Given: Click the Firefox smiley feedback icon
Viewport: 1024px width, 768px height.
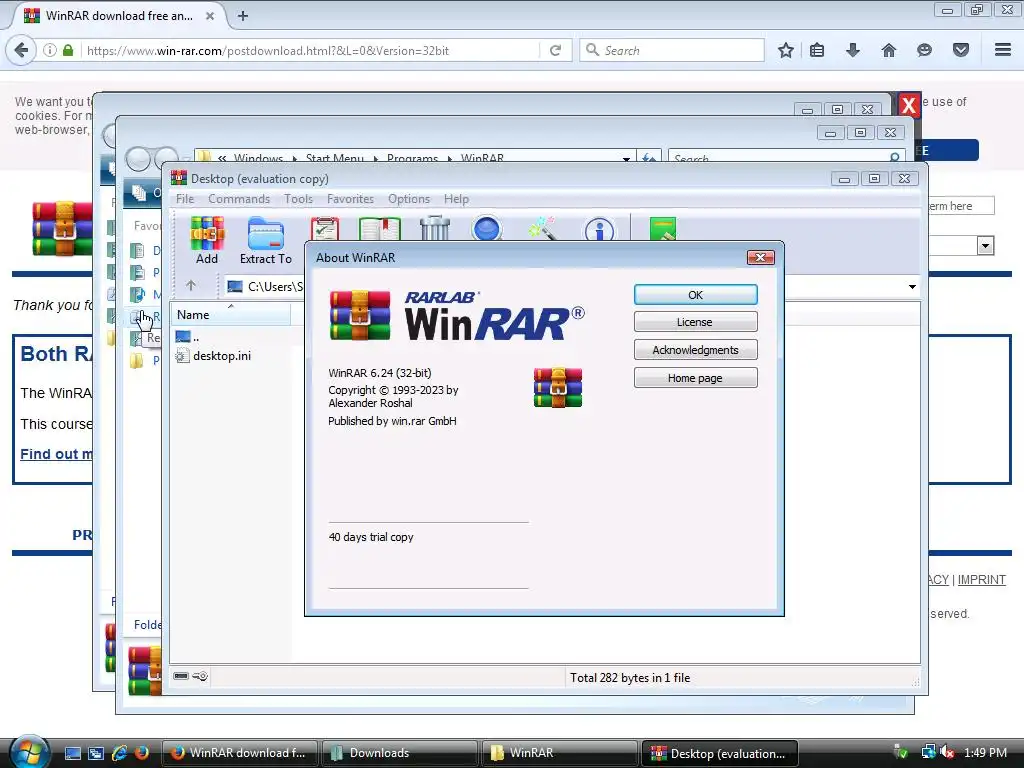Looking at the screenshot, I should point(924,50).
